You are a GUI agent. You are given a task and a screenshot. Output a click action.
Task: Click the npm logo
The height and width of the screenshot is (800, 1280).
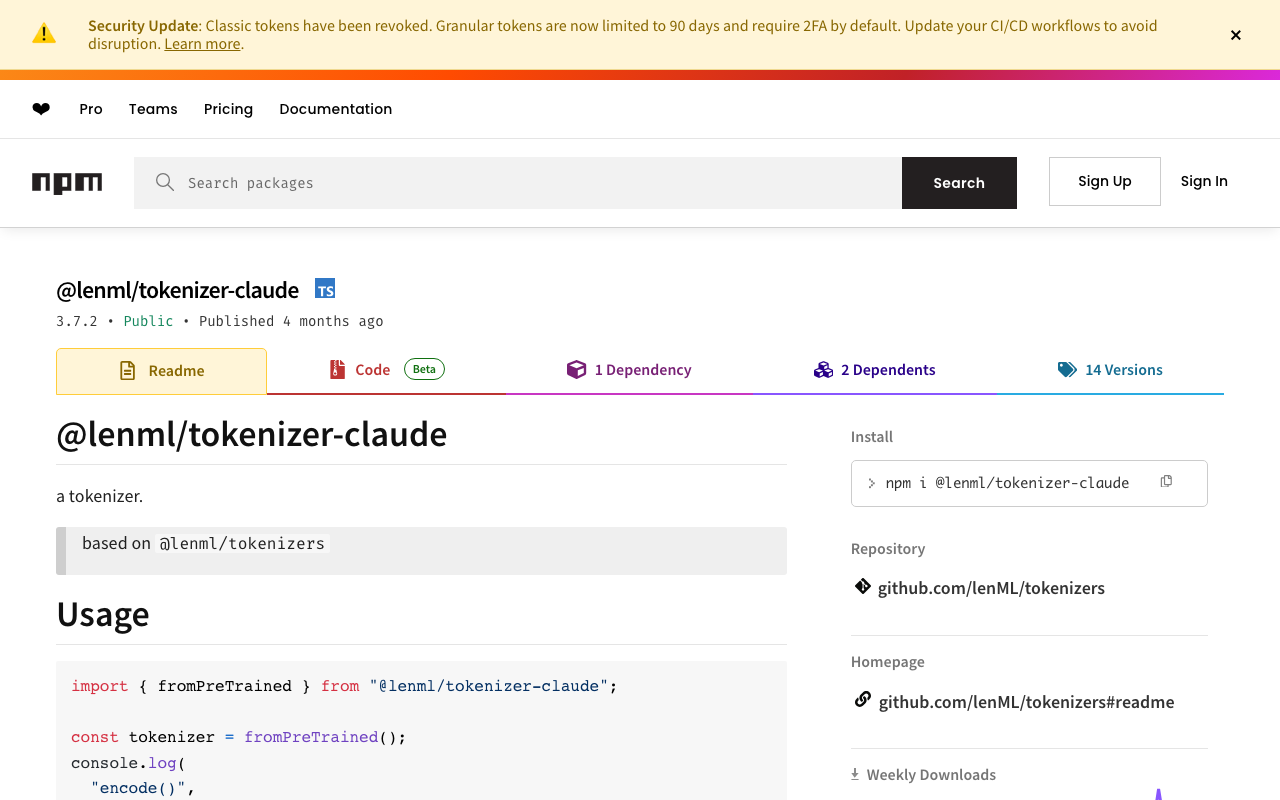click(x=67, y=183)
